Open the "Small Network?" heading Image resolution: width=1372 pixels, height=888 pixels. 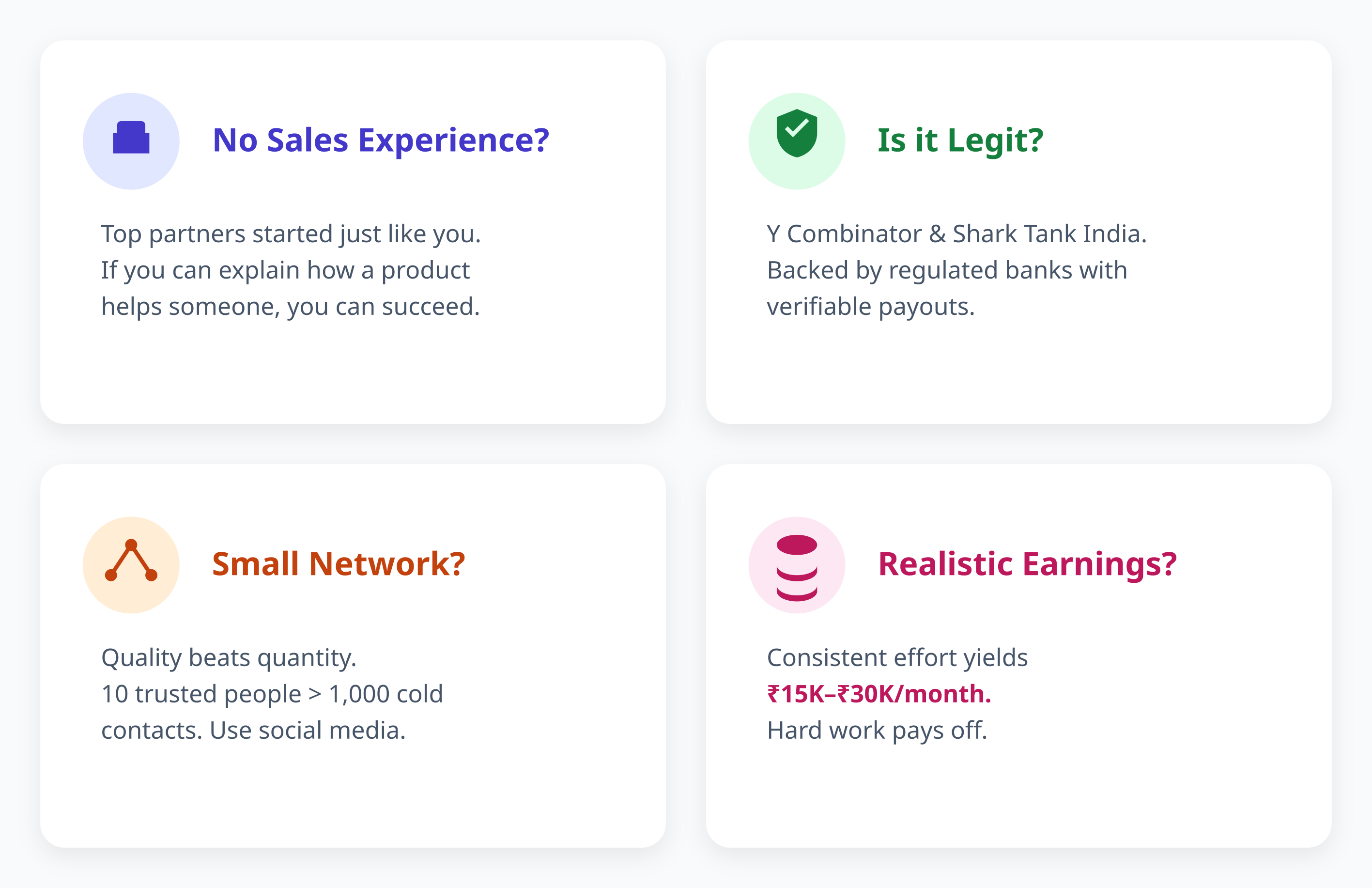click(339, 564)
